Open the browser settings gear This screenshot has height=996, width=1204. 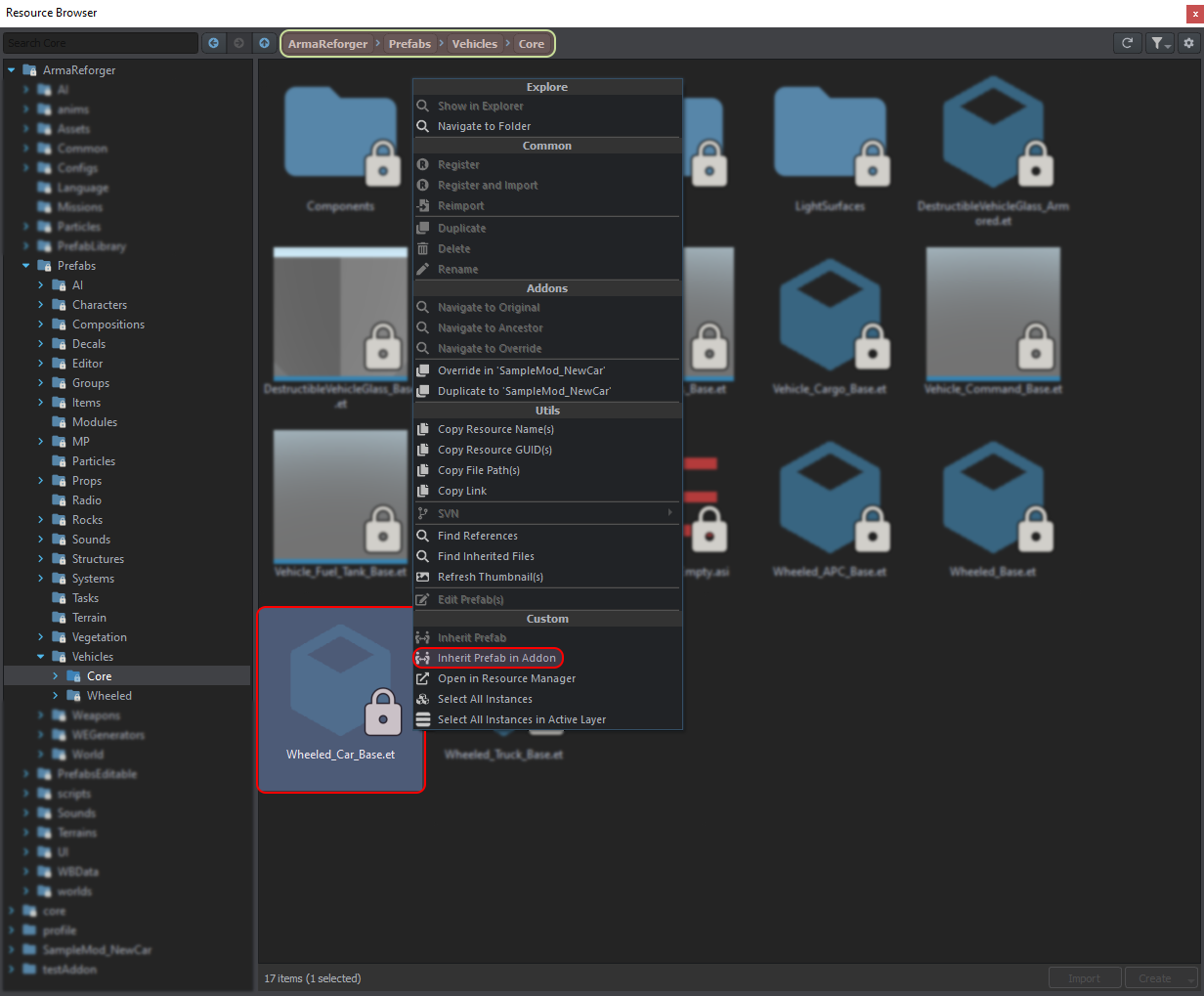pos(1188,43)
